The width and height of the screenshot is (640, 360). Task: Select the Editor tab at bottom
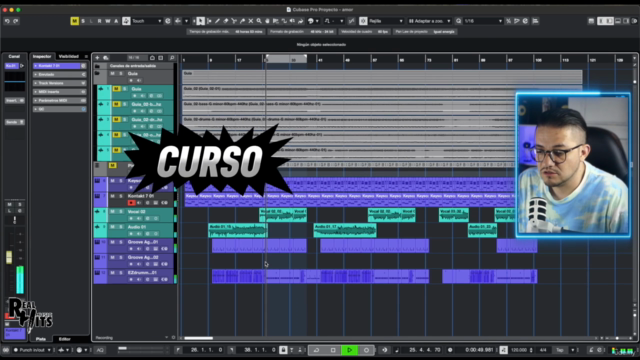click(64, 339)
